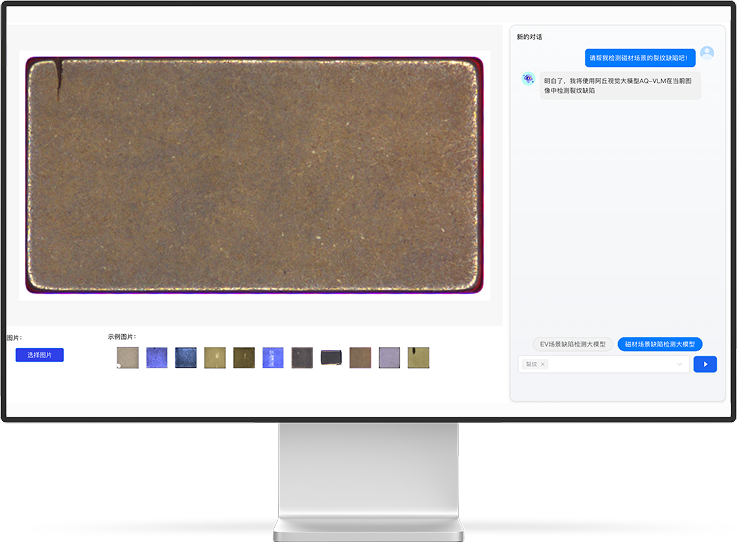Choose the fourth tan sample thumbnail

click(215, 357)
